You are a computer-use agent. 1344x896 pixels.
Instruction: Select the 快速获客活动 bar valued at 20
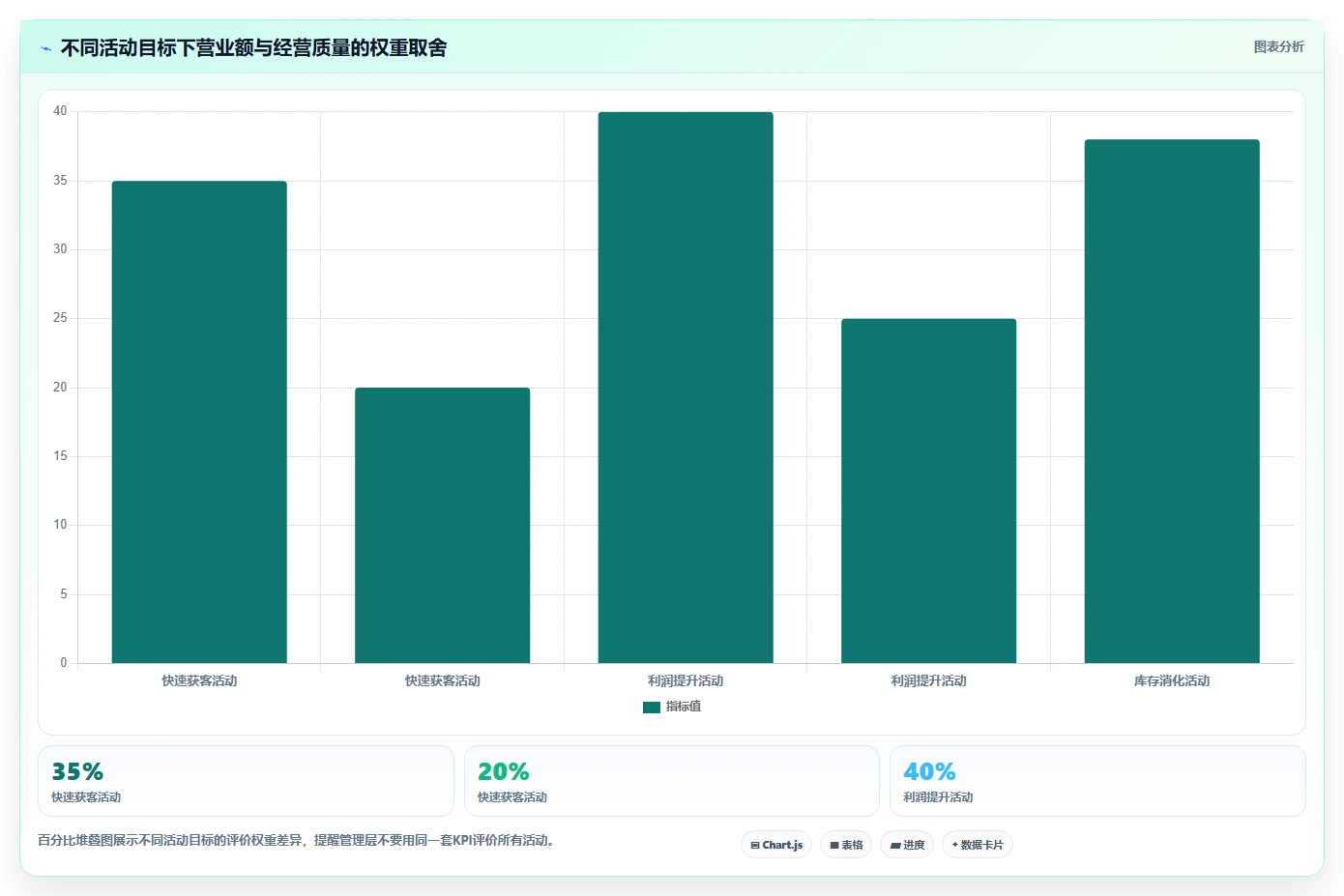[x=442, y=525]
